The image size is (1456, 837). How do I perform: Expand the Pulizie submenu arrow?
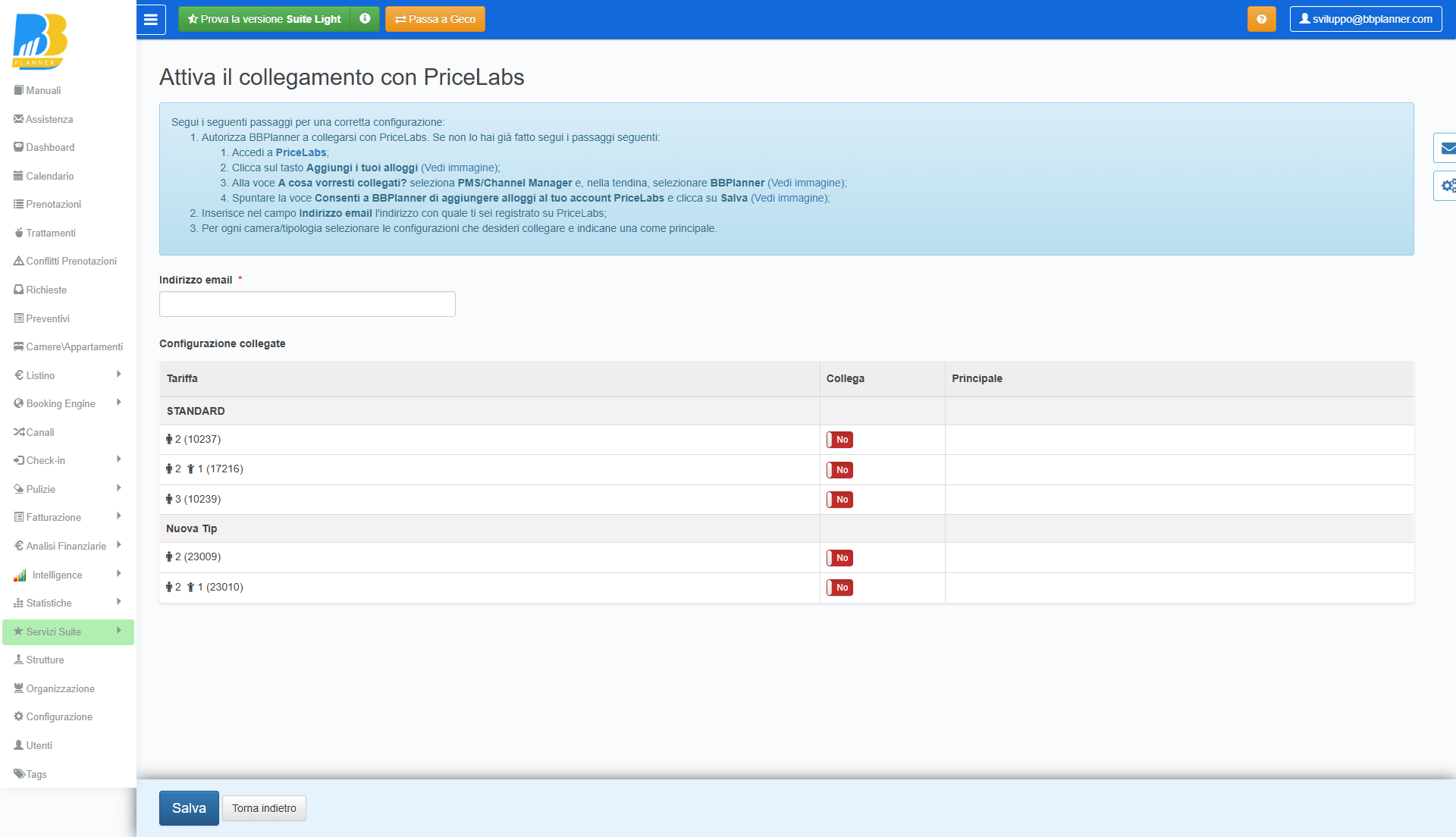[x=119, y=488]
